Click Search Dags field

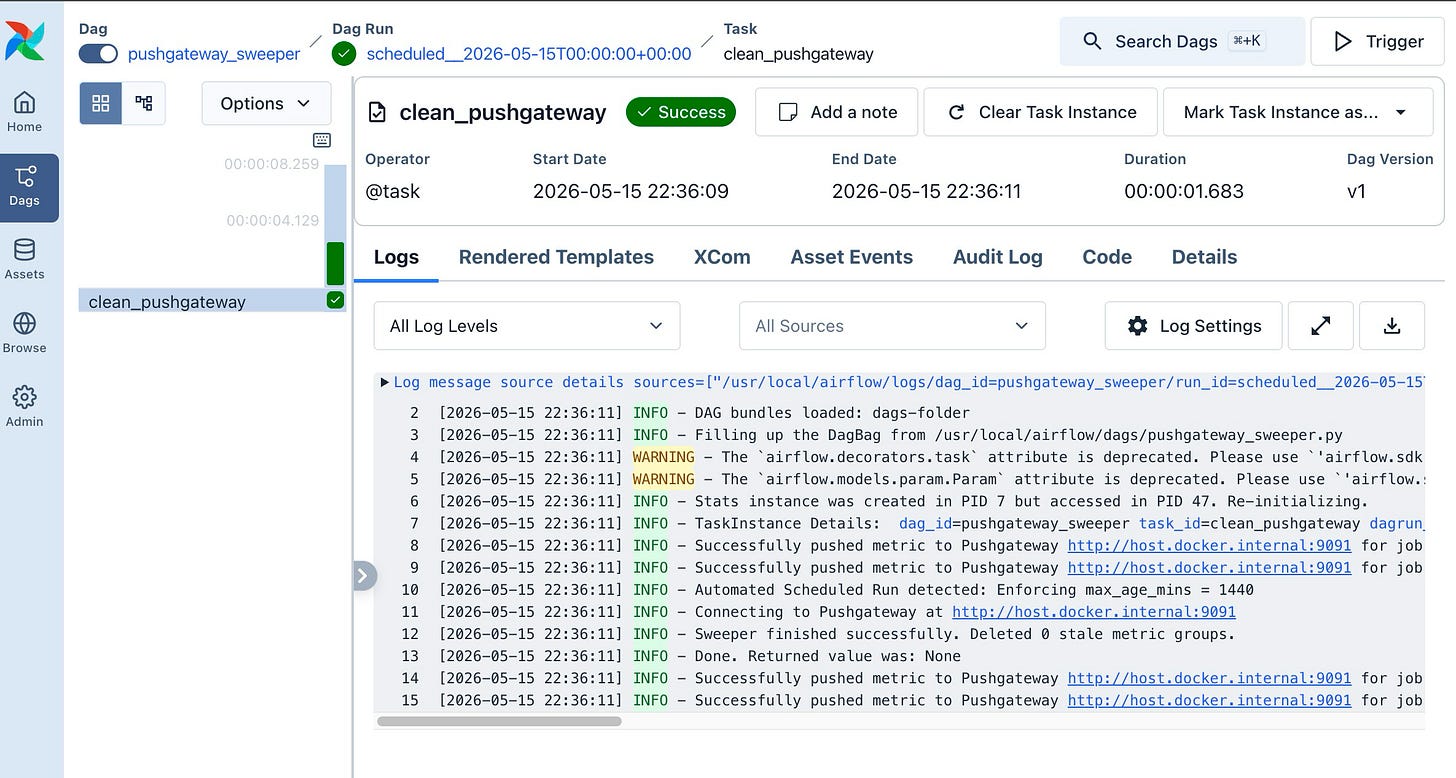point(1182,41)
